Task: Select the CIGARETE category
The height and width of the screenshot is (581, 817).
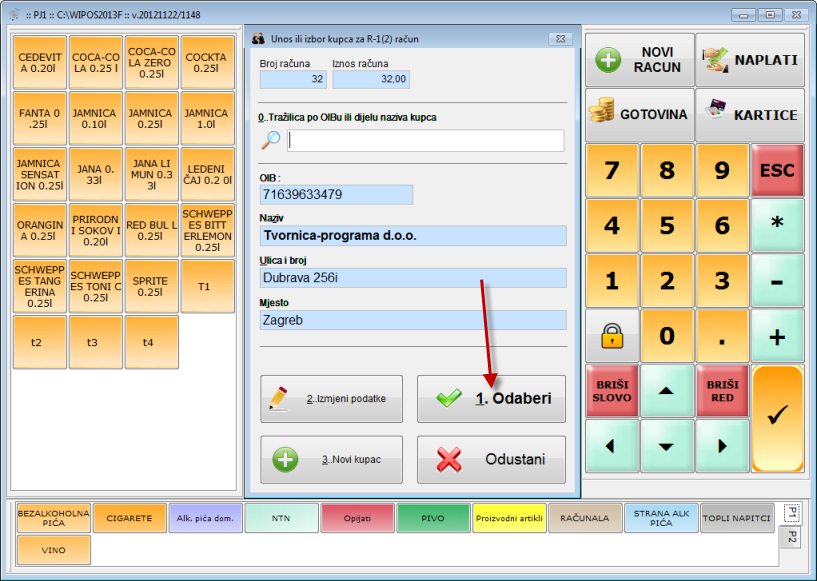Action: tap(130, 518)
